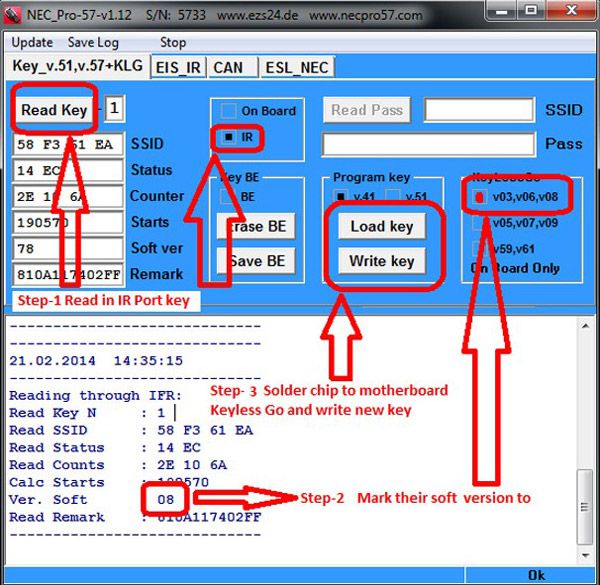Click the Read Key button
Screen dimensions: 600x585
coord(54,110)
